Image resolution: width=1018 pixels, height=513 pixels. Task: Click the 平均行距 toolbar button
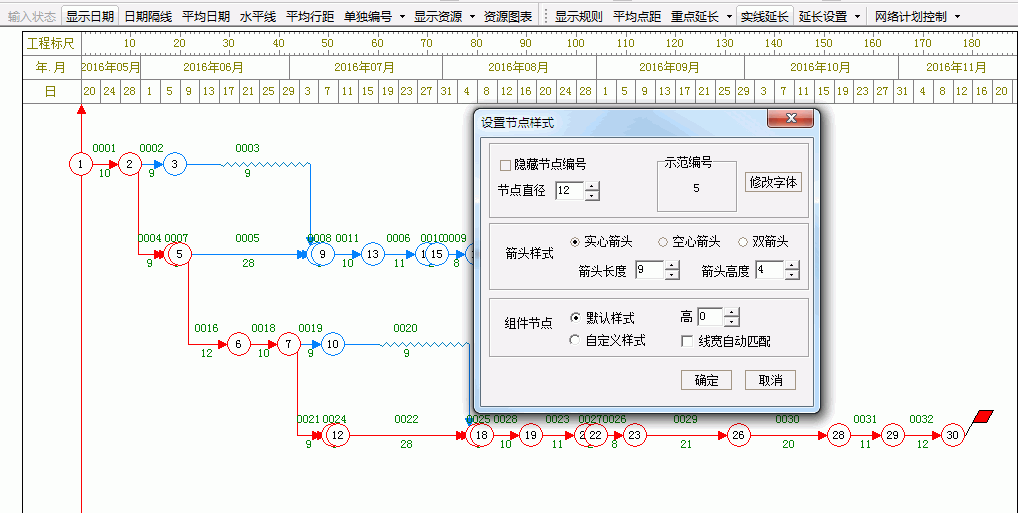point(310,16)
